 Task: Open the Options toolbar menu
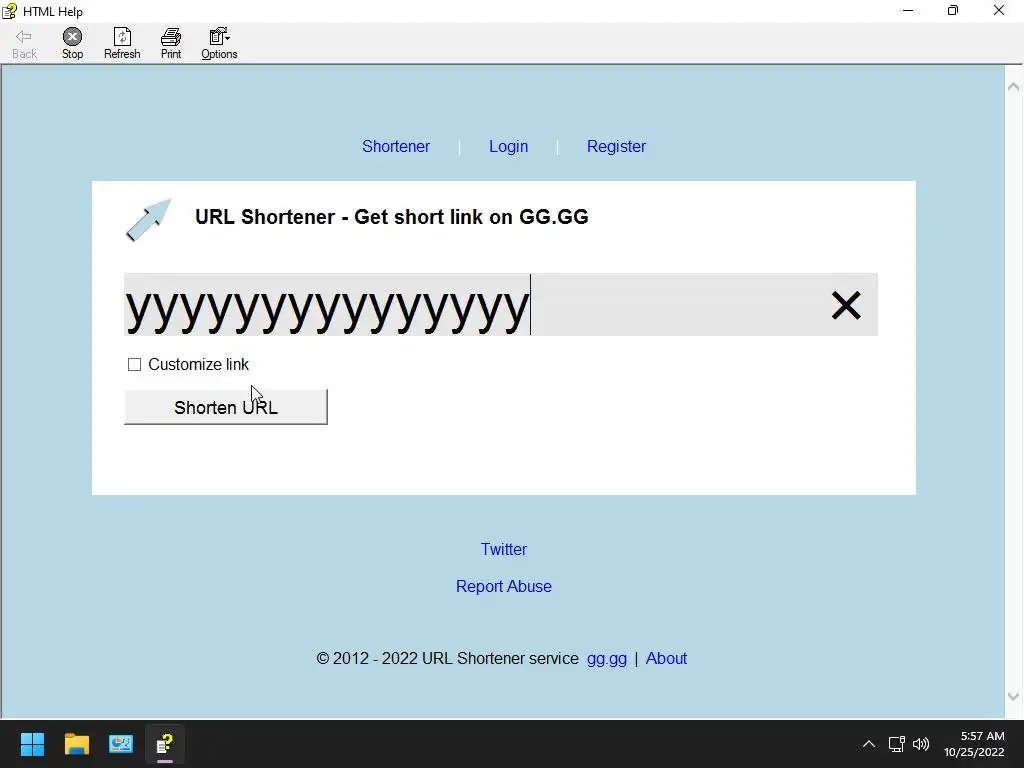coord(219,44)
